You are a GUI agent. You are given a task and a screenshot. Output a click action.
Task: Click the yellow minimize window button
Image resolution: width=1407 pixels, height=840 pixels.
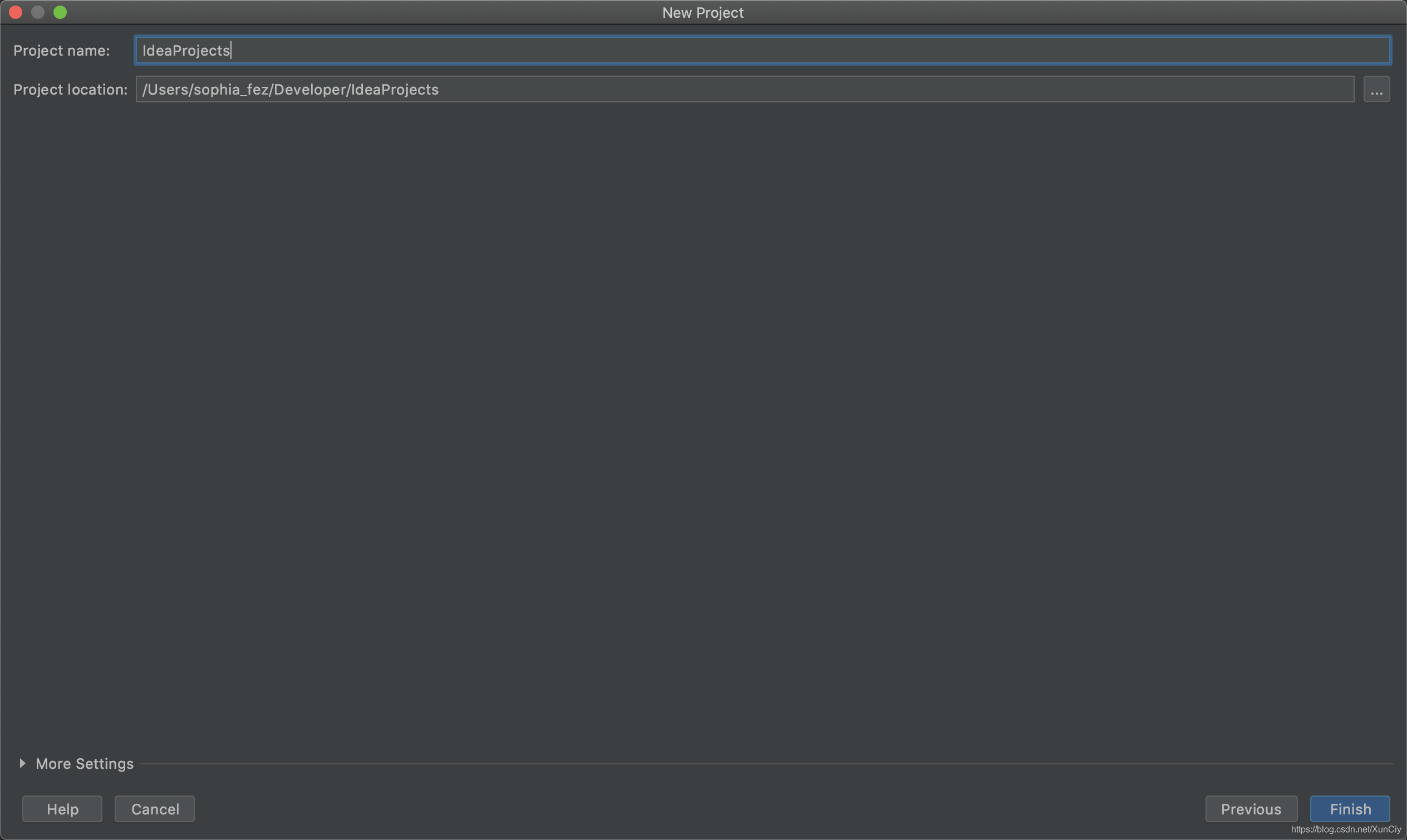38,12
